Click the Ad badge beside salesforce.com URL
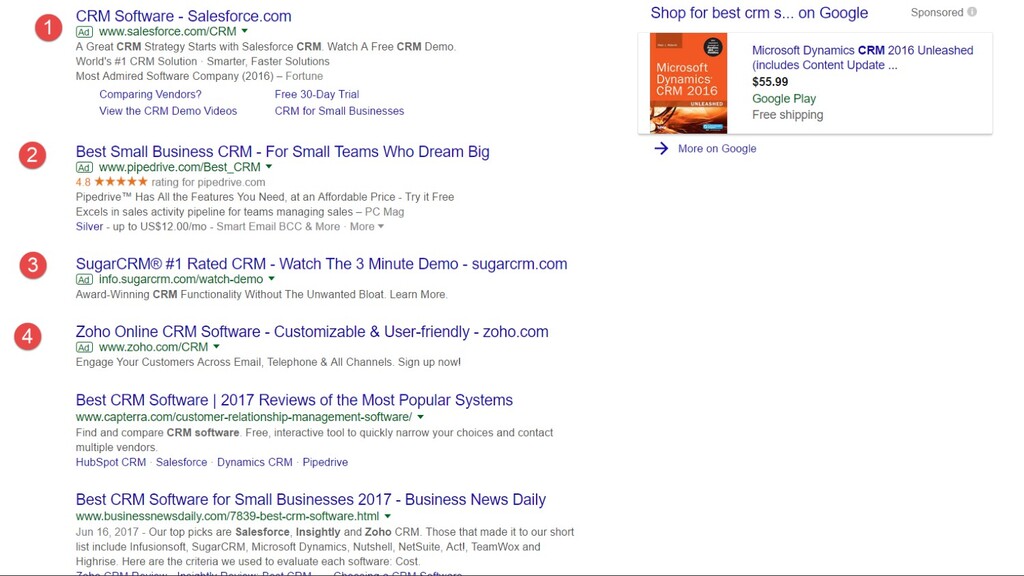1024x576 pixels. (x=84, y=31)
